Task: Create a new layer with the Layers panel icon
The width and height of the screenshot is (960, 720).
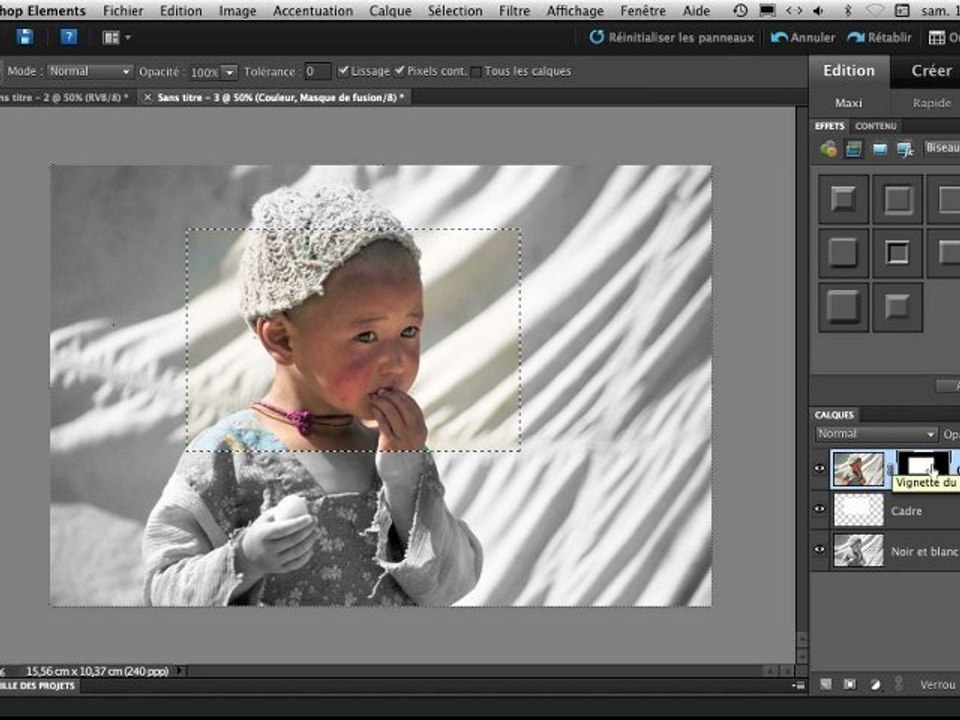Action: (826, 684)
